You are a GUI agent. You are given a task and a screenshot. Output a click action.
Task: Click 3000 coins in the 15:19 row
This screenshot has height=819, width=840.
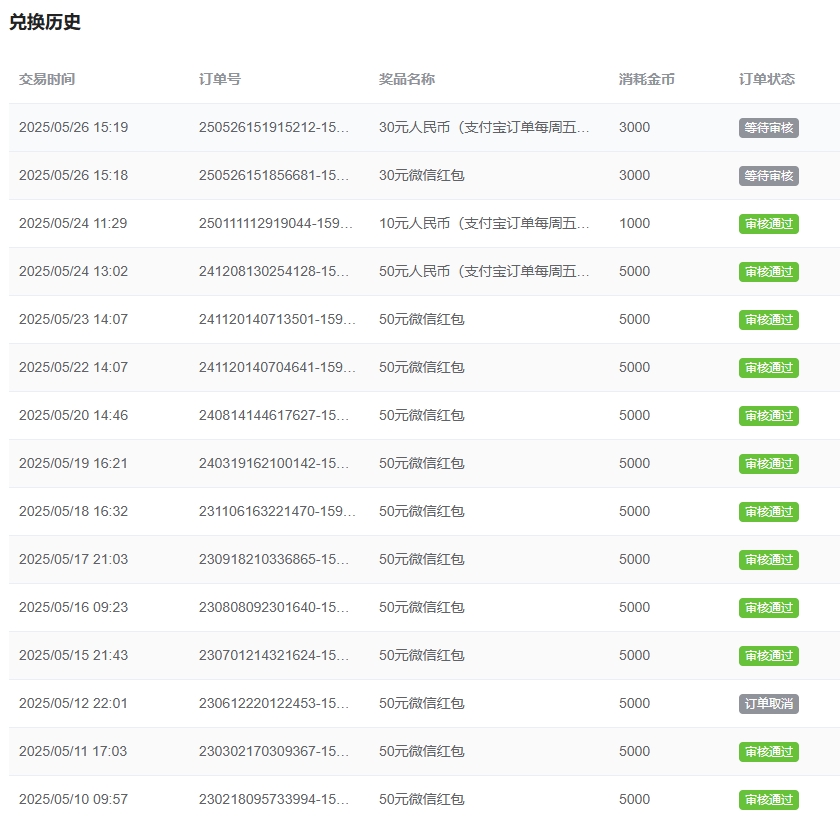tap(634, 127)
